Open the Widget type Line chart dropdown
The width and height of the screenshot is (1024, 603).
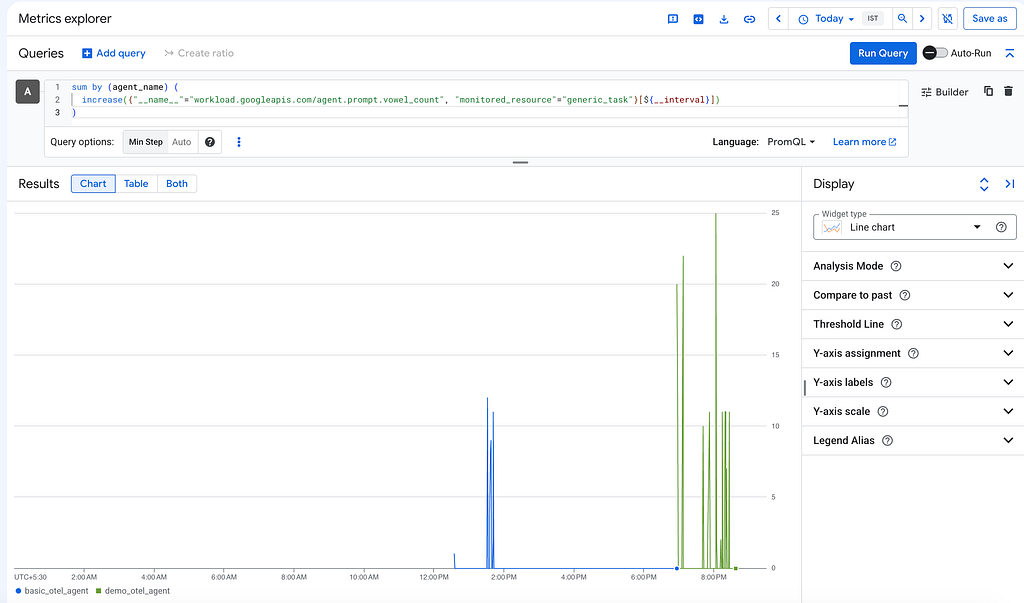(x=914, y=227)
